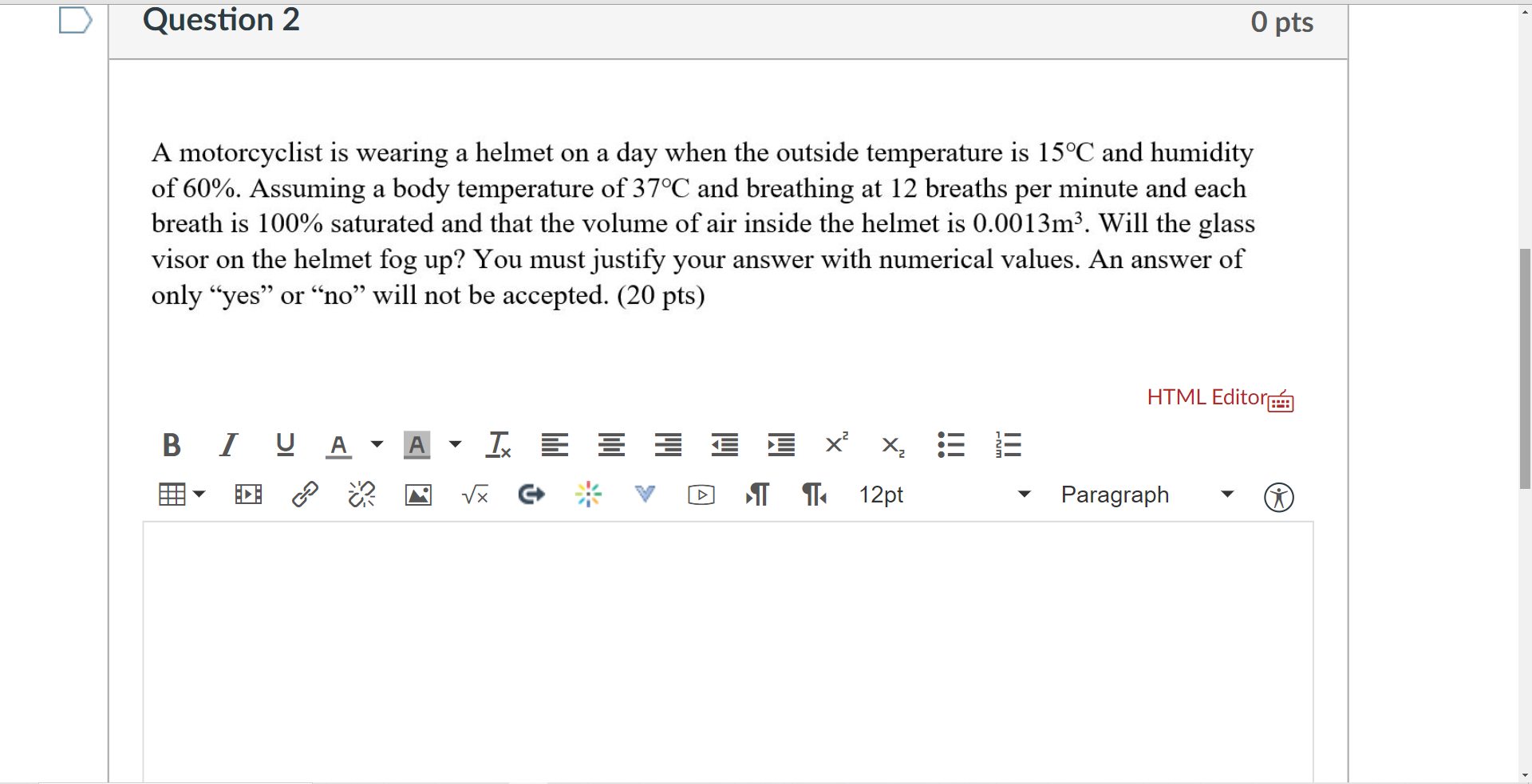The image size is (1532, 784).
Task: Remove link with unlink icon
Action: coord(361,494)
